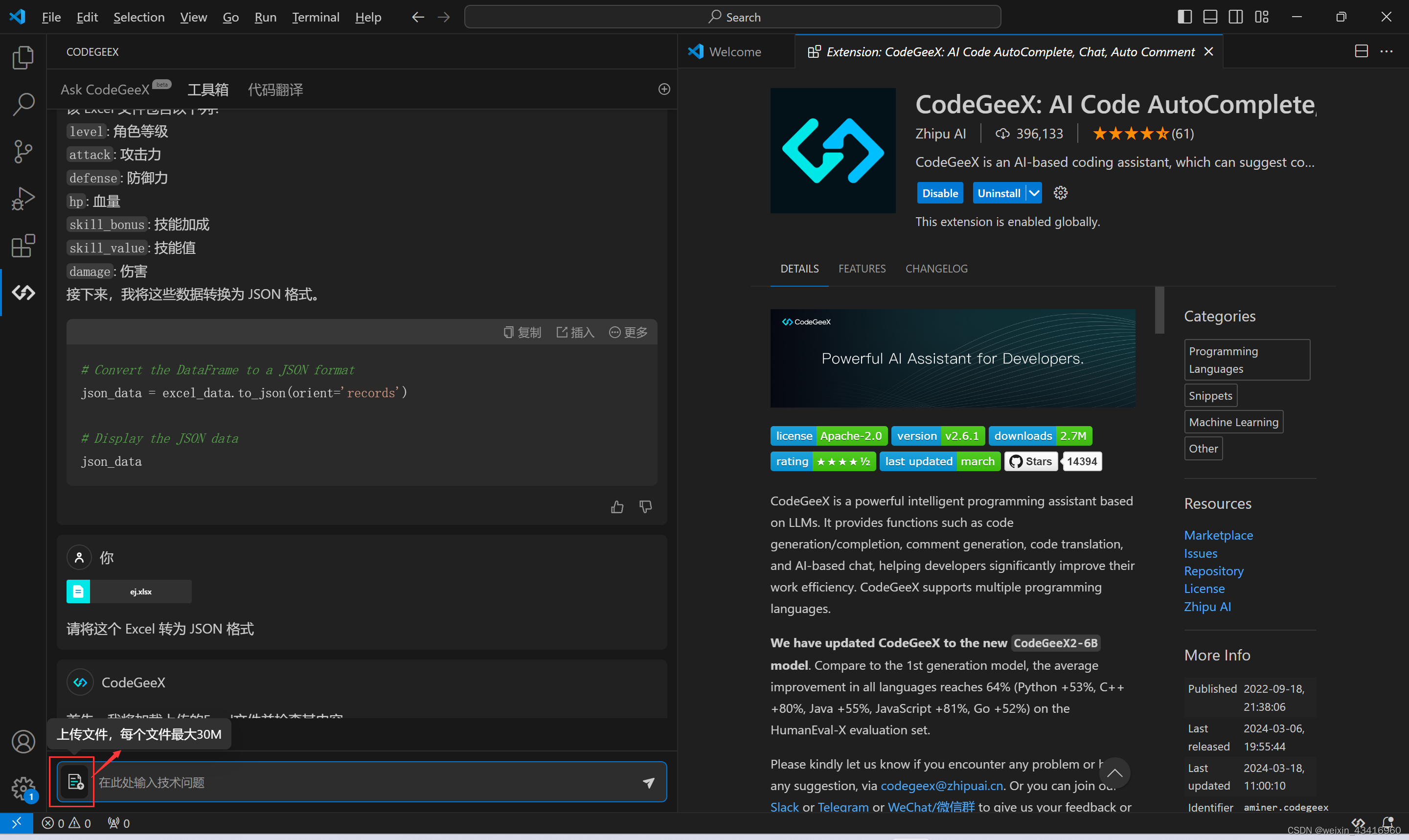Start a new chat with plus circle icon

pyautogui.click(x=664, y=89)
